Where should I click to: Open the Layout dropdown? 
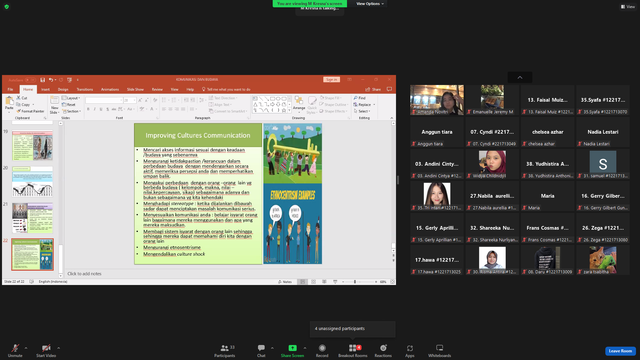coord(71,98)
